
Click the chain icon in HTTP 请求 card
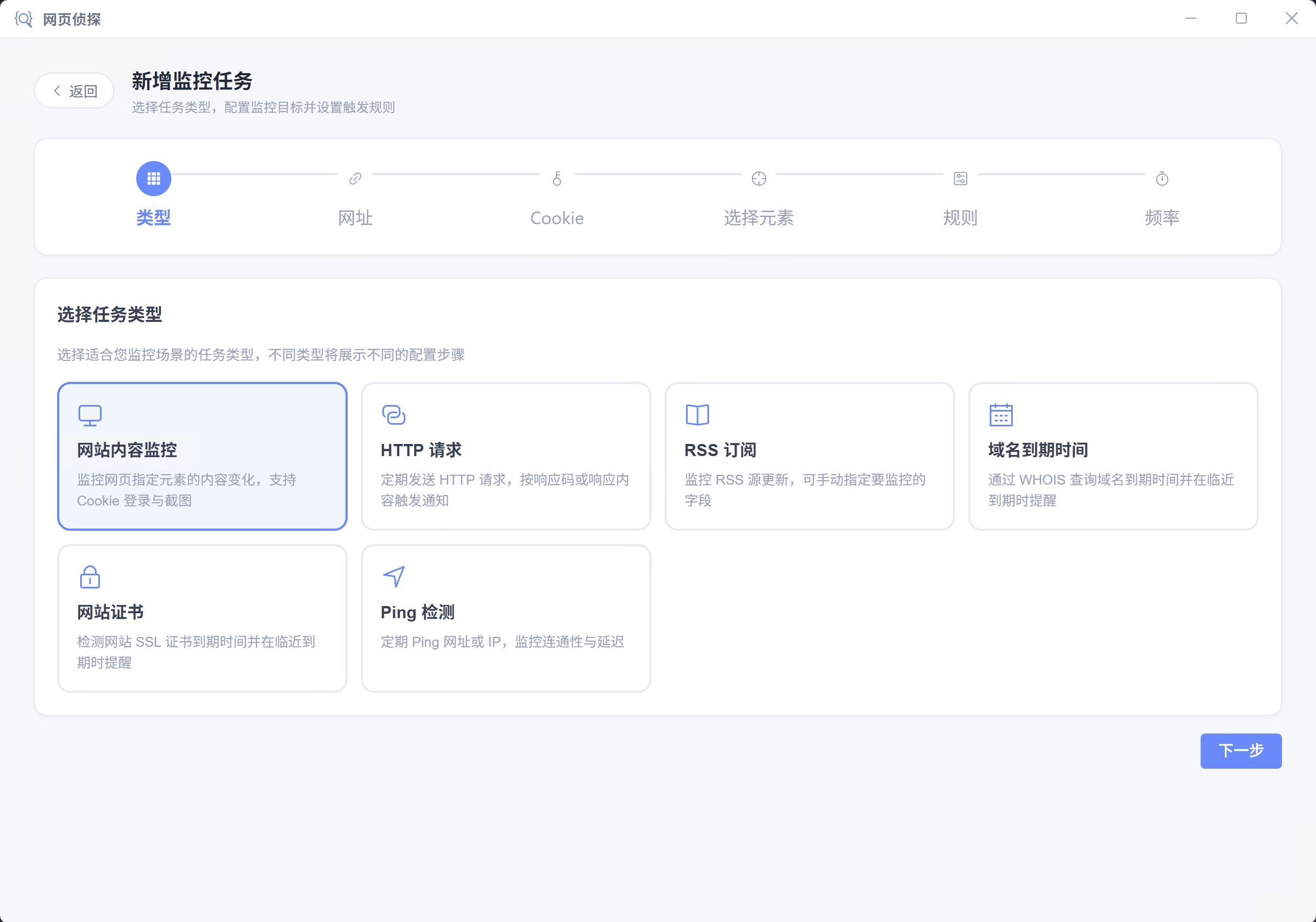pos(394,414)
